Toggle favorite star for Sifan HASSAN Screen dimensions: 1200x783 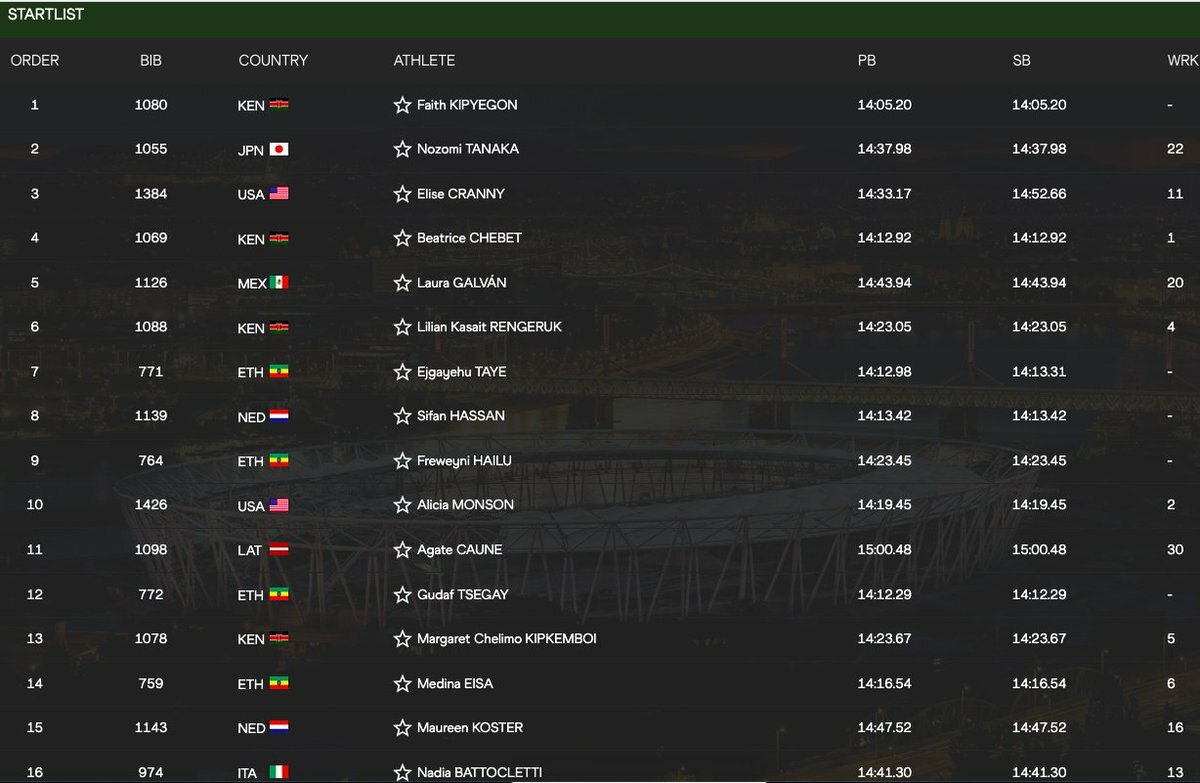point(402,416)
